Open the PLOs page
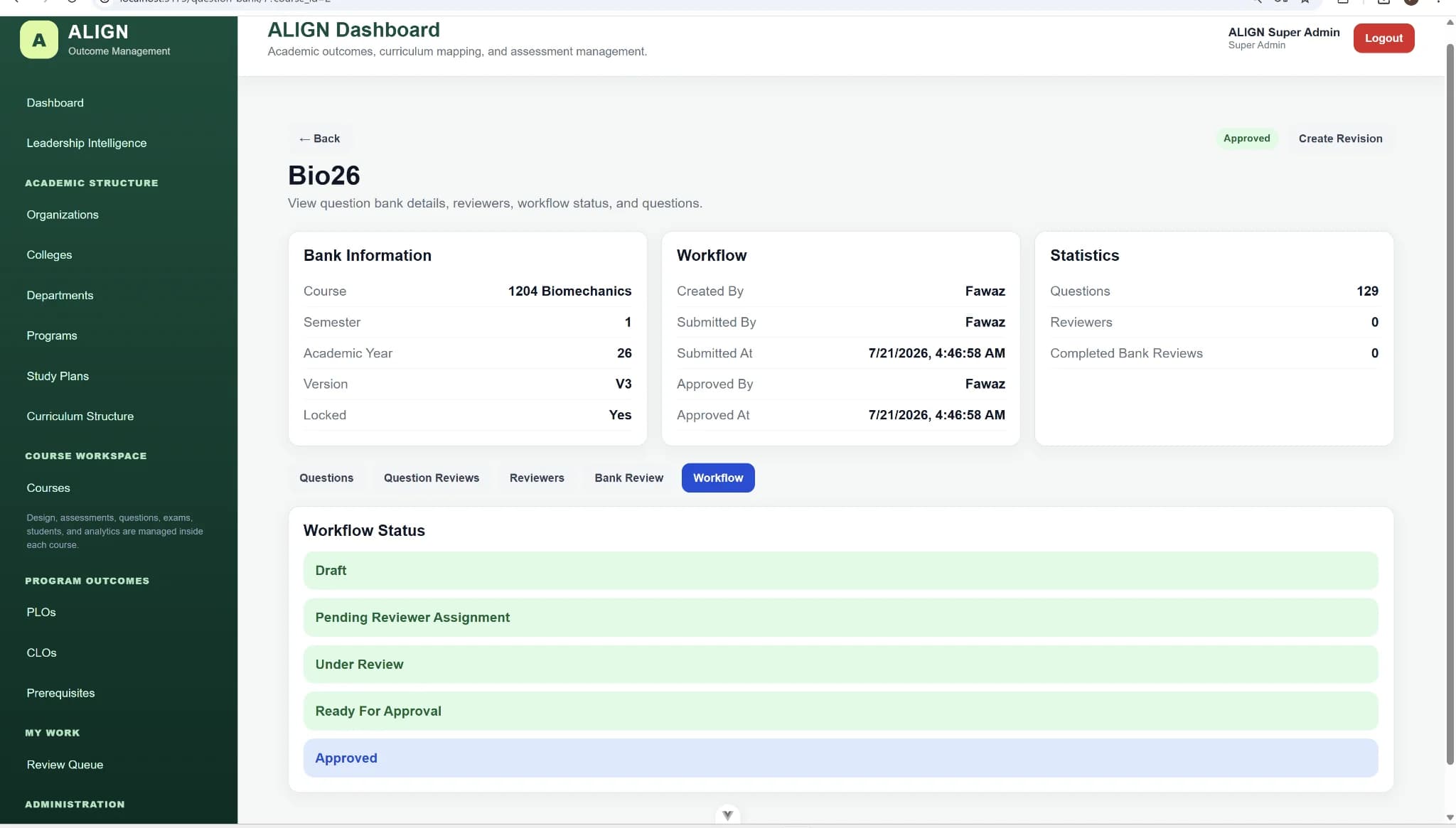The height and width of the screenshot is (828, 1456). pyautogui.click(x=41, y=613)
